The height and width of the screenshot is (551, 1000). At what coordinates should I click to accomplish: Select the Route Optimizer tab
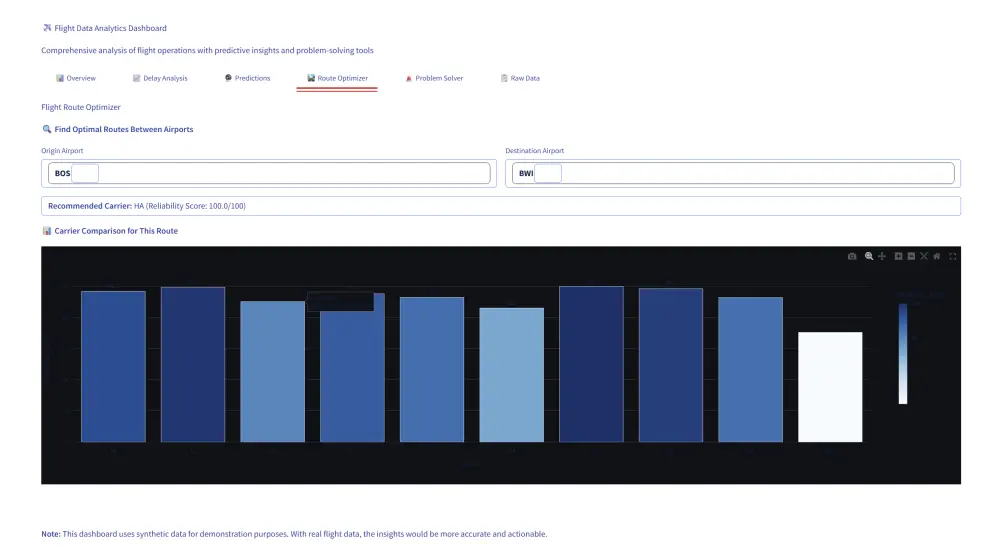coord(337,78)
